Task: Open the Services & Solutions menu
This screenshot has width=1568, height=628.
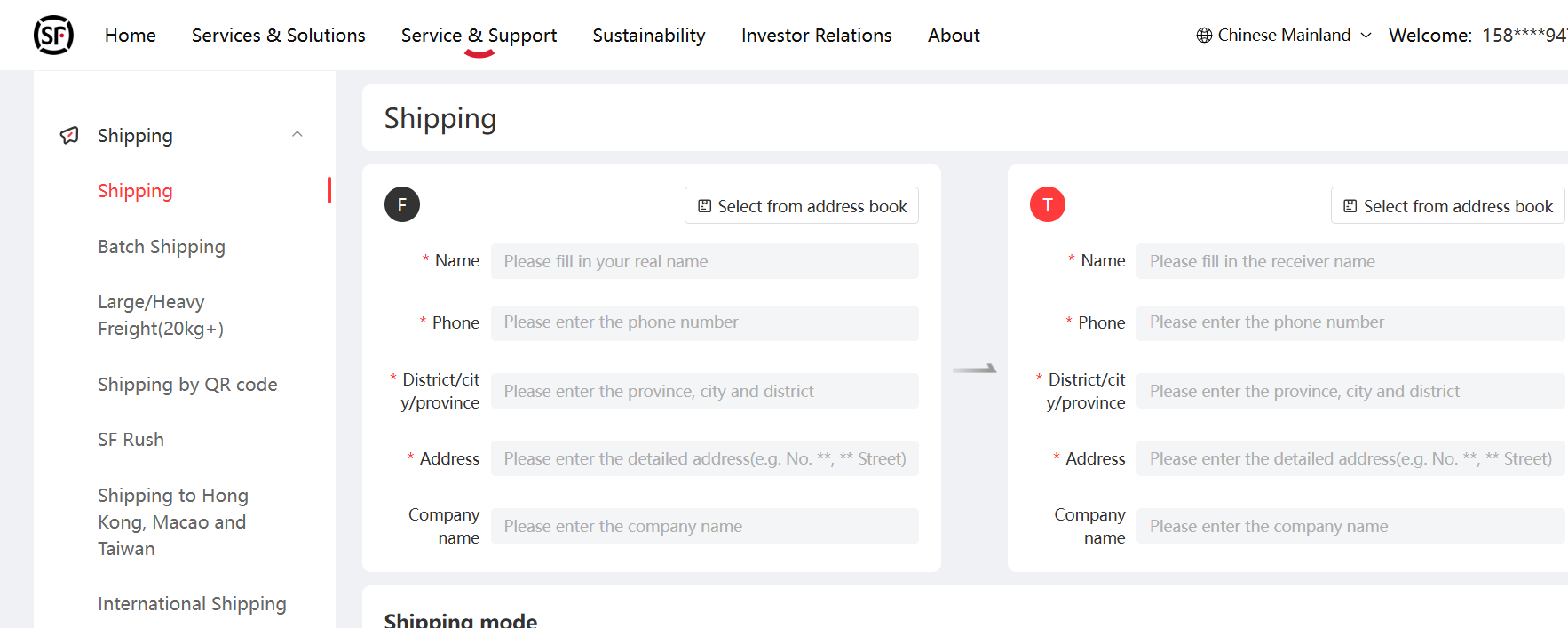Action: click(x=278, y=36)
